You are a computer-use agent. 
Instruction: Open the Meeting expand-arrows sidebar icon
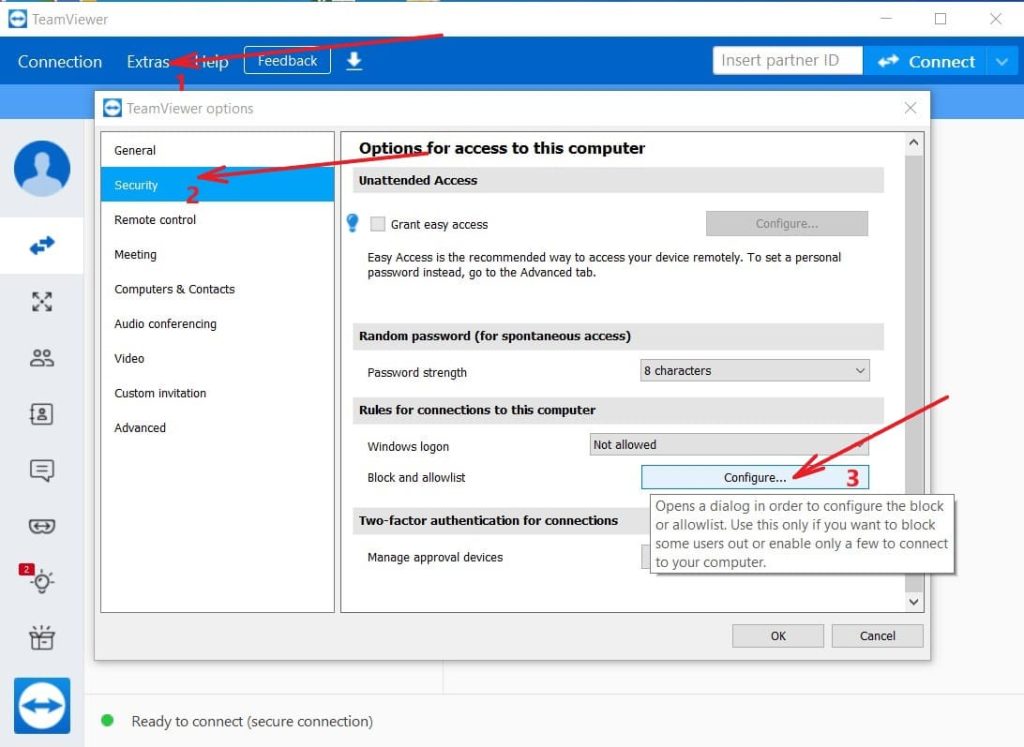tap(42, 301)
